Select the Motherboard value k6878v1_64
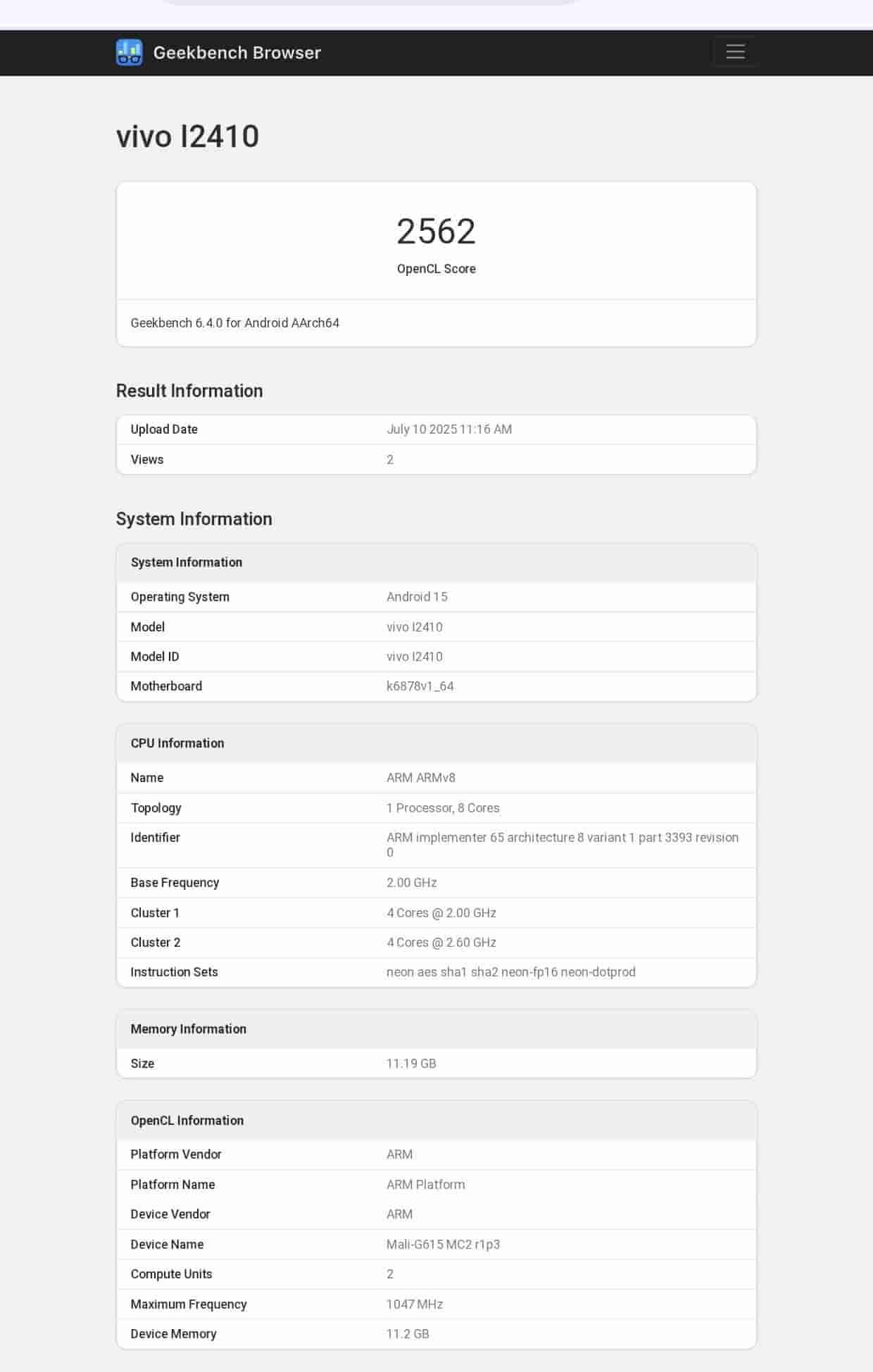The width and height of the screenshot is (873, 1372). click(420, 686)
